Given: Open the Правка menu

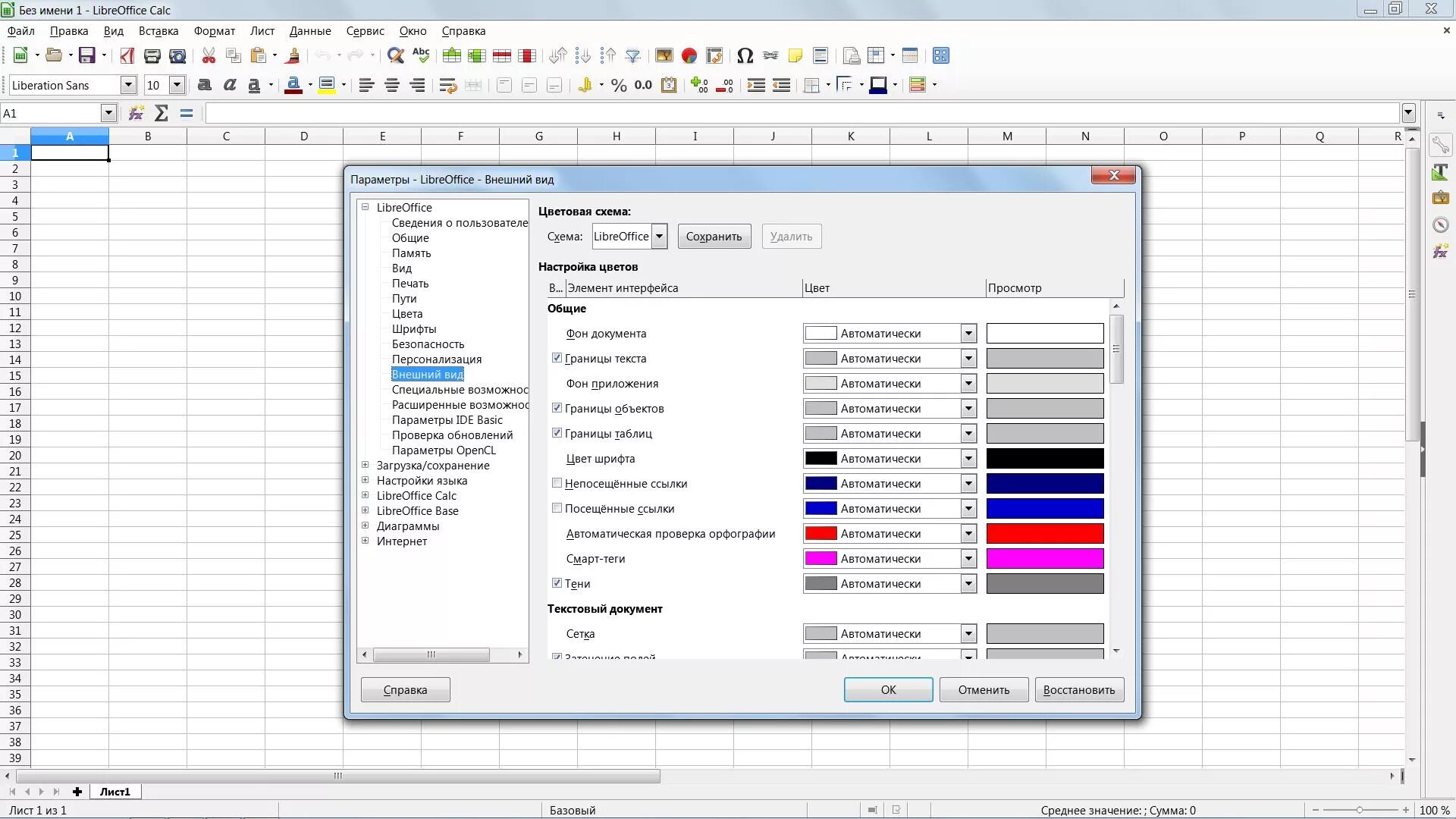Looking at the screenshot, I should tap(69, 31).
